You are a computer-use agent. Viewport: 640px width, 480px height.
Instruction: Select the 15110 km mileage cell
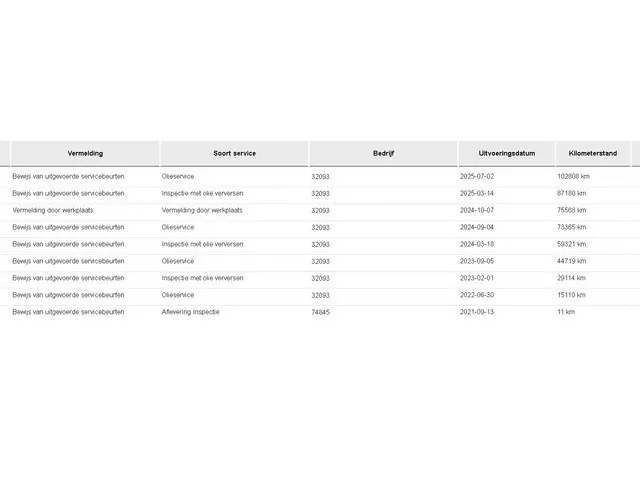click(571, 295)
